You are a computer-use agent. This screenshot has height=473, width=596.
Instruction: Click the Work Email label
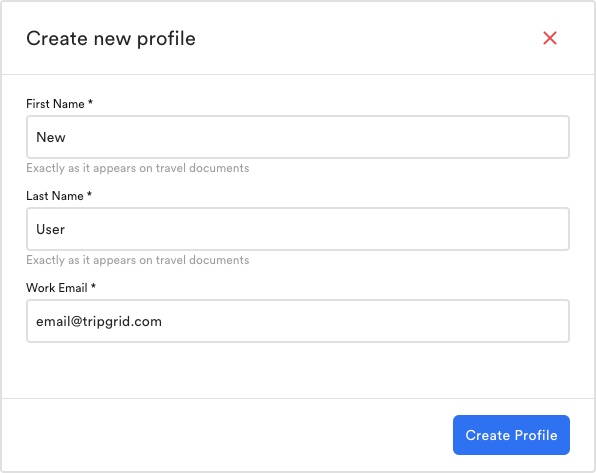(x=57, y=288)
